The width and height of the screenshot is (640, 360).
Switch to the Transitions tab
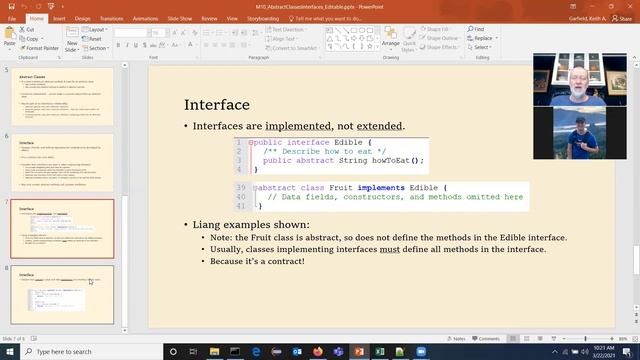tap(111, 19)
